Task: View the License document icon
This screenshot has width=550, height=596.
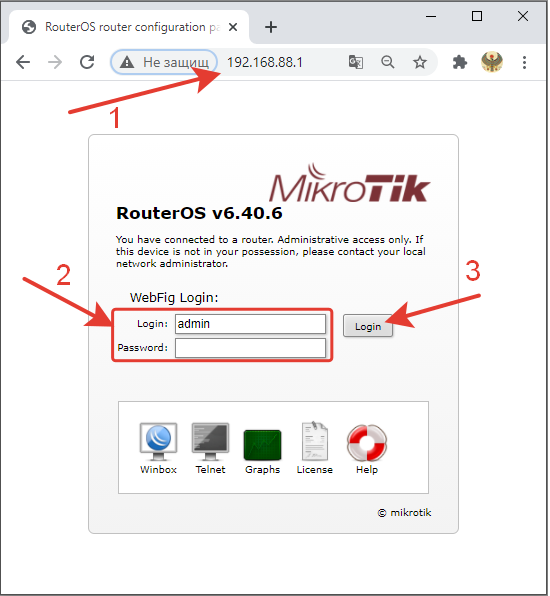Action: point(314,441)
